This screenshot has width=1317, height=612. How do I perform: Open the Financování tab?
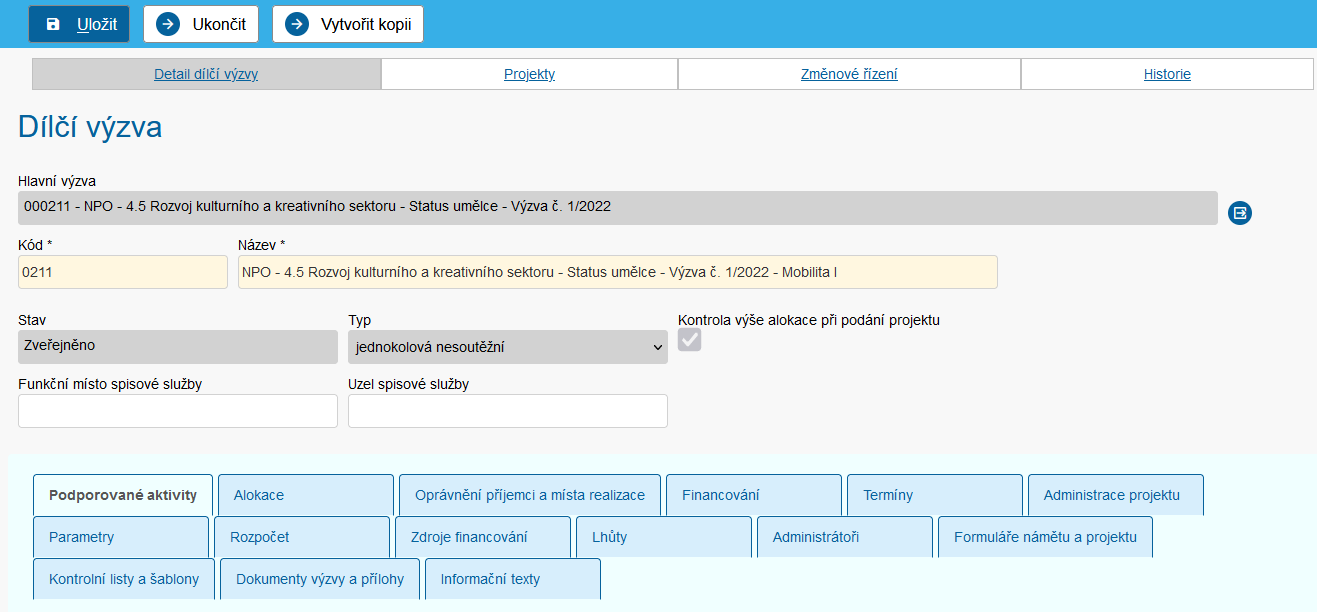753,495
